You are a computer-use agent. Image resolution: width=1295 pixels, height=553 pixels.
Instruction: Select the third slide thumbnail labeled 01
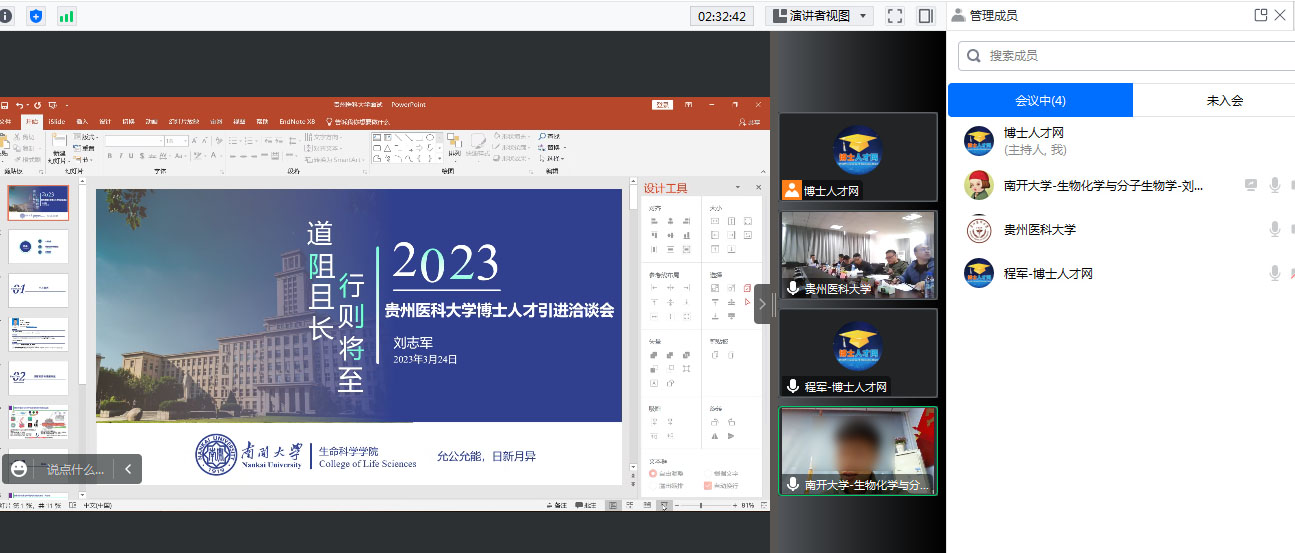click(x=38, y=290)
